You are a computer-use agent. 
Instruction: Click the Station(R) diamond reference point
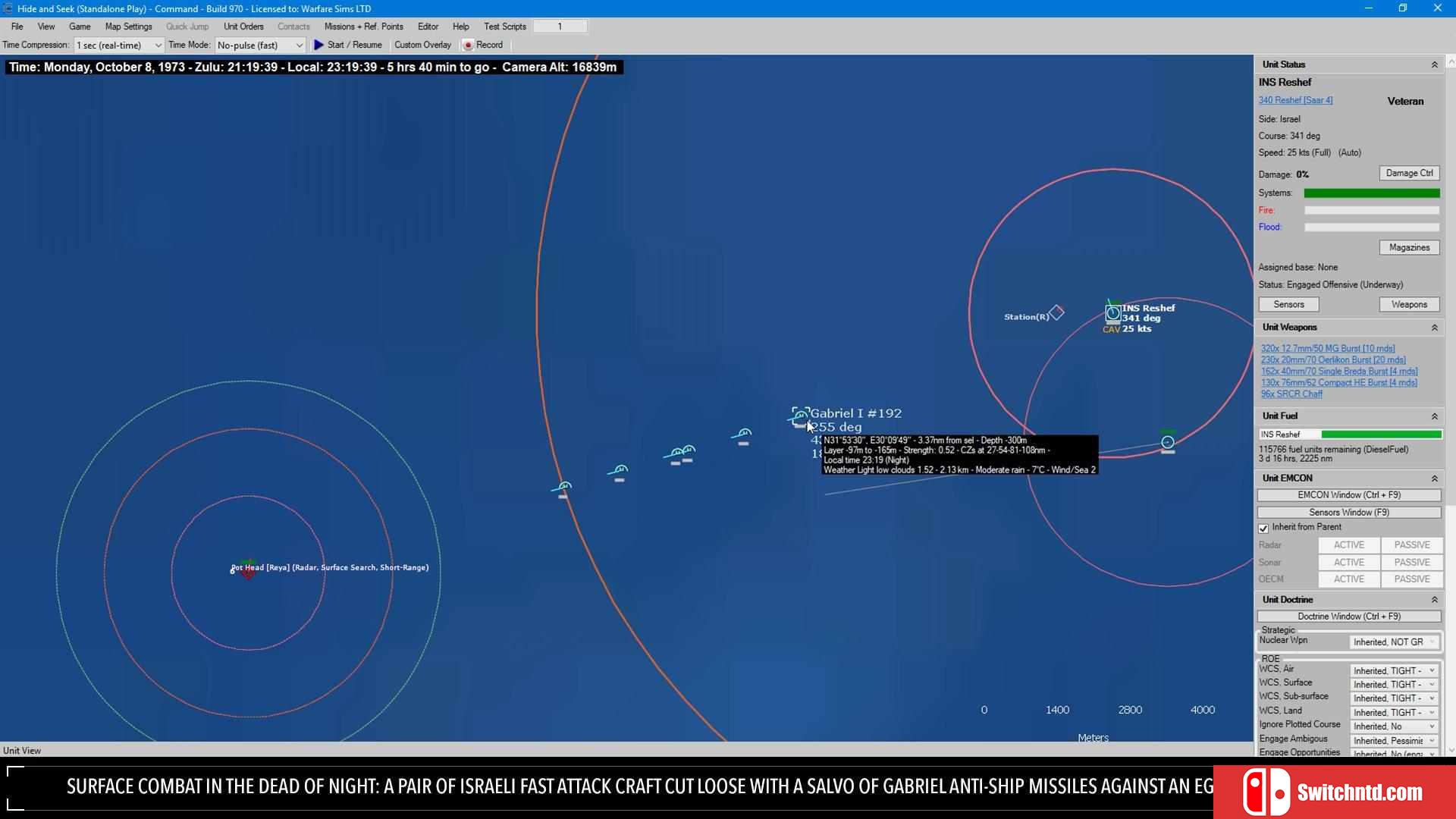1056,312
